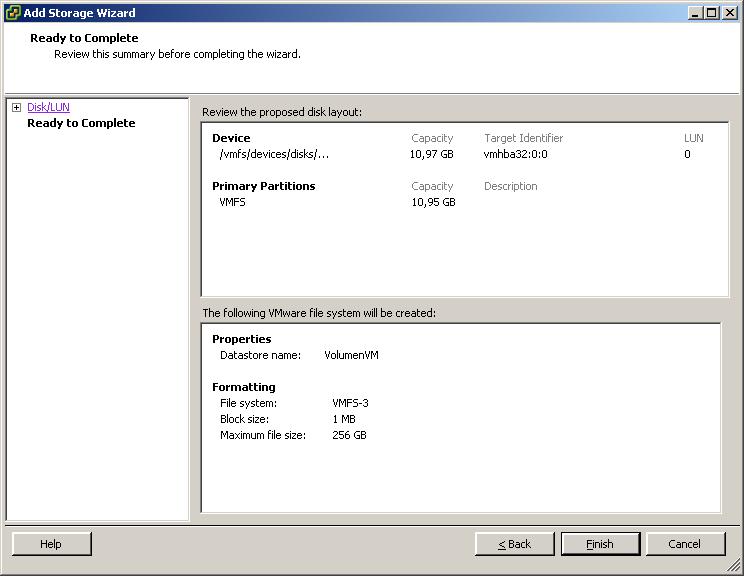Click the 10,97 GB device capacity

click(x=431, y=154)
